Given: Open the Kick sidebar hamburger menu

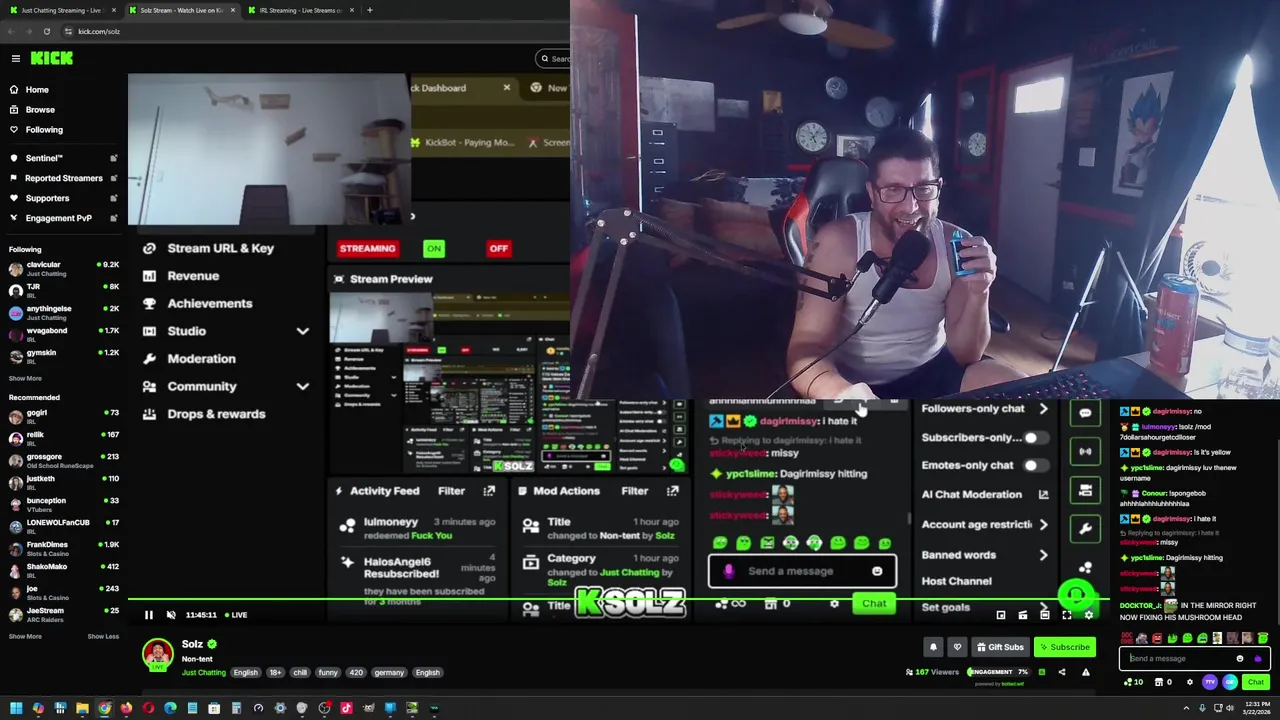Looking at the screenshot, I should point(15,58).
